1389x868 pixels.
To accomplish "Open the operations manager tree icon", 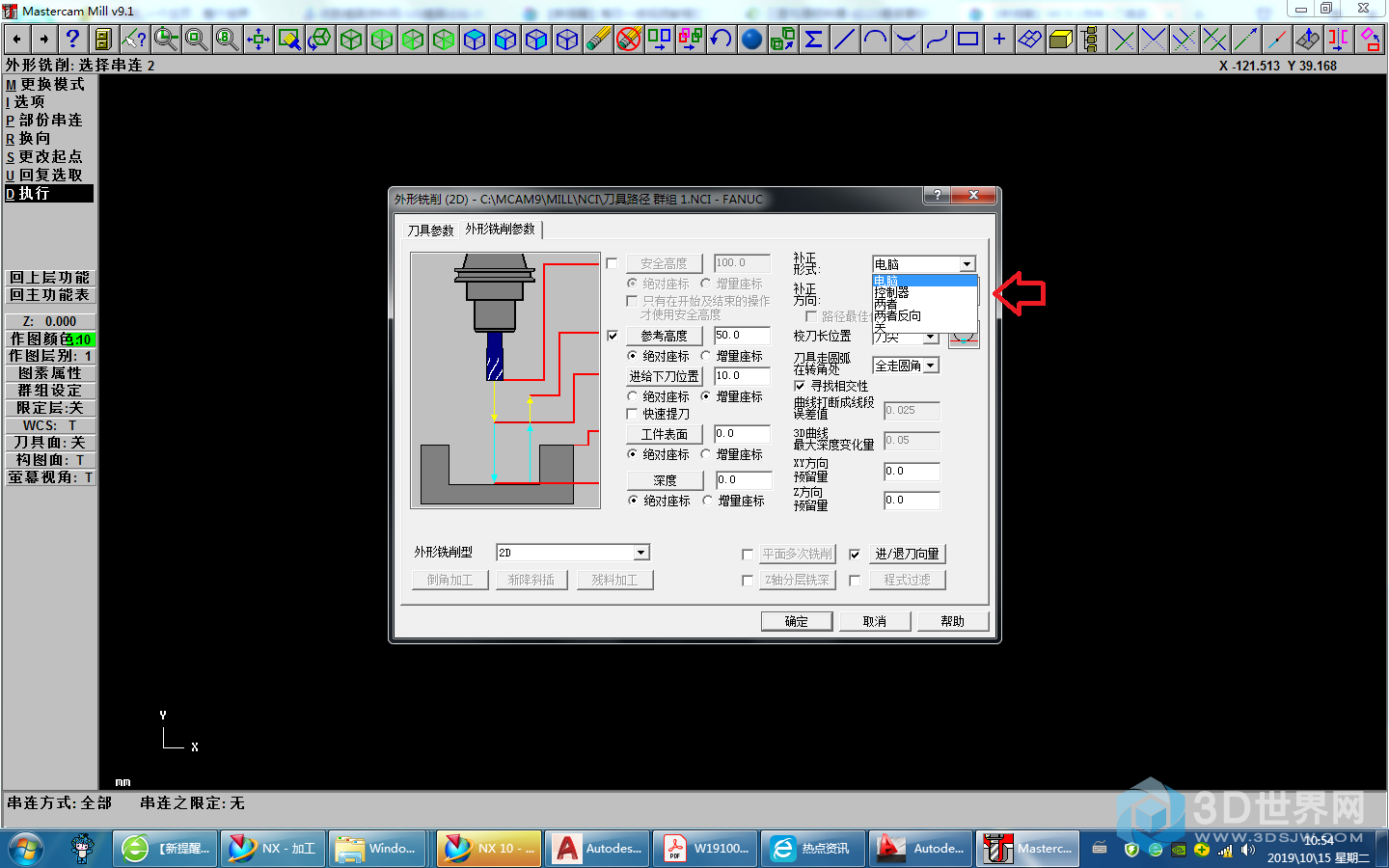I will pyautogui.click(x=1091, y=40).
